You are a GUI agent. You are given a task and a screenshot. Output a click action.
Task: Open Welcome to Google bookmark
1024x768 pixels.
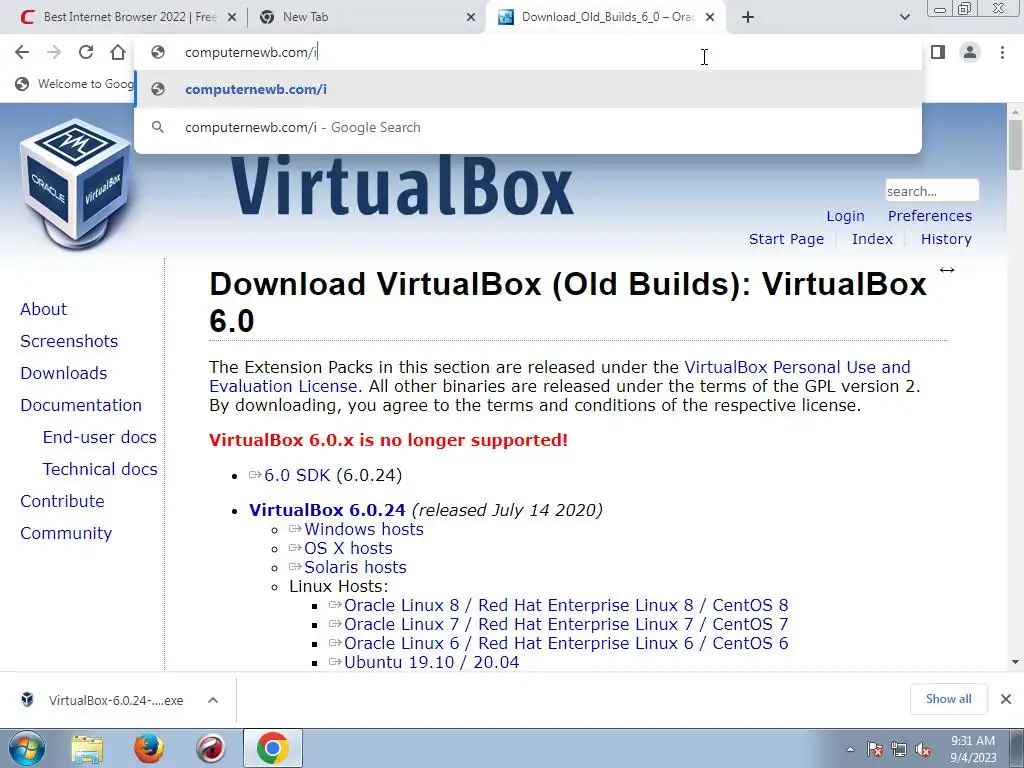[74, 84]
